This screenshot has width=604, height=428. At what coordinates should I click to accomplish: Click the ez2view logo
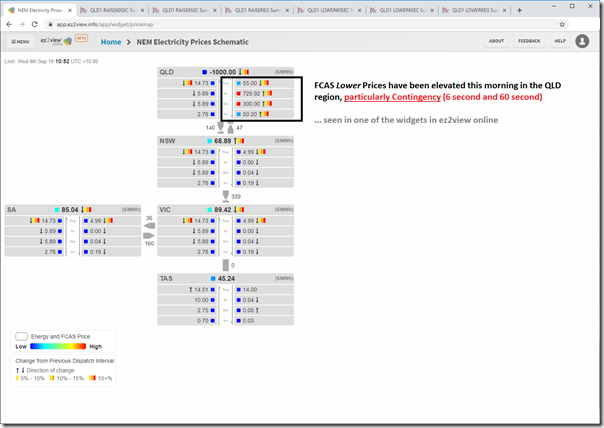pos(56,40)
